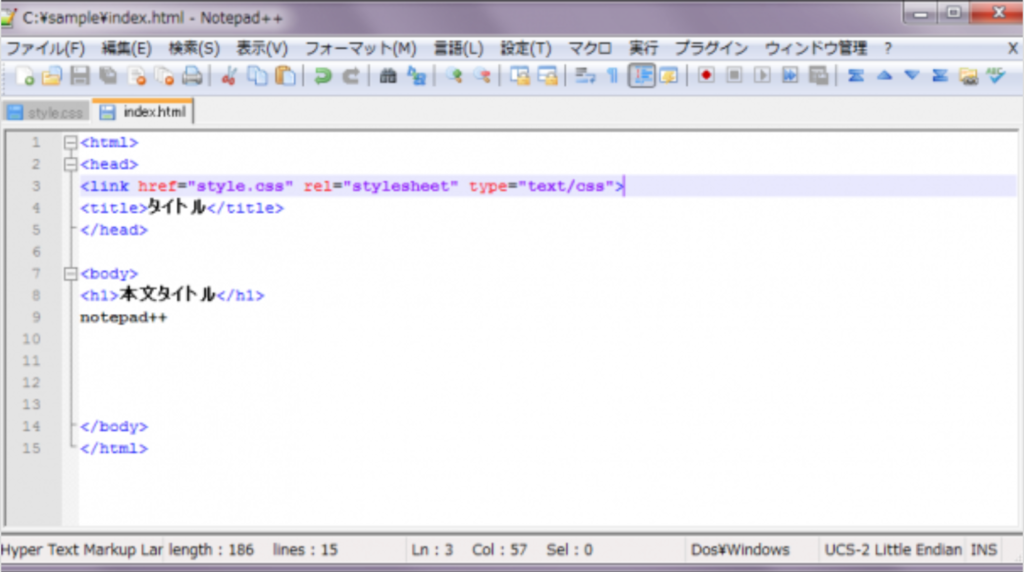The image size is (1024, 572).
Task: Open the 検索(S) menu
Action: click(x=194, y=48)
